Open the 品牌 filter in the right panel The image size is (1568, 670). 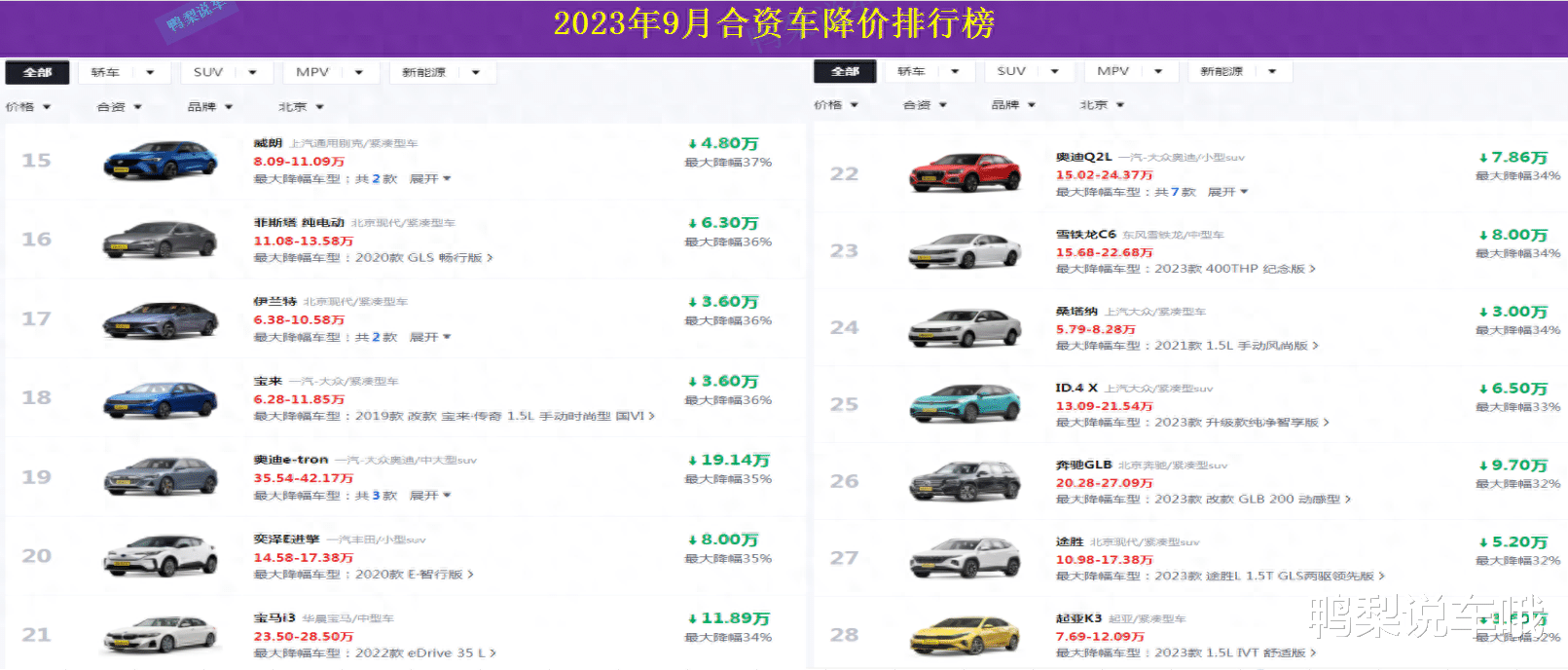pyautogui.click(x=1014, y=105)
